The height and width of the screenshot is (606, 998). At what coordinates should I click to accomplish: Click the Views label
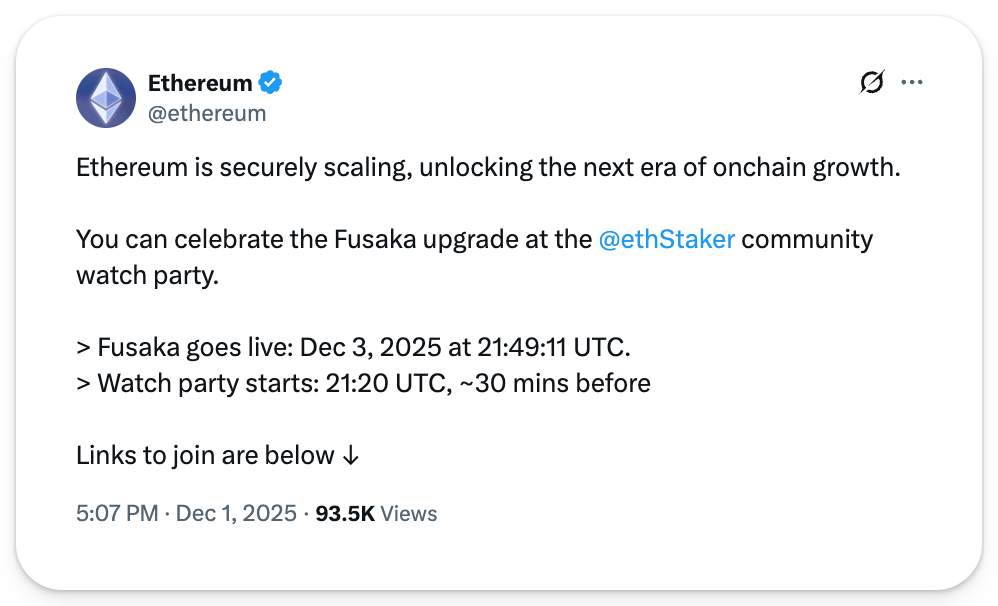pos(409,514)
